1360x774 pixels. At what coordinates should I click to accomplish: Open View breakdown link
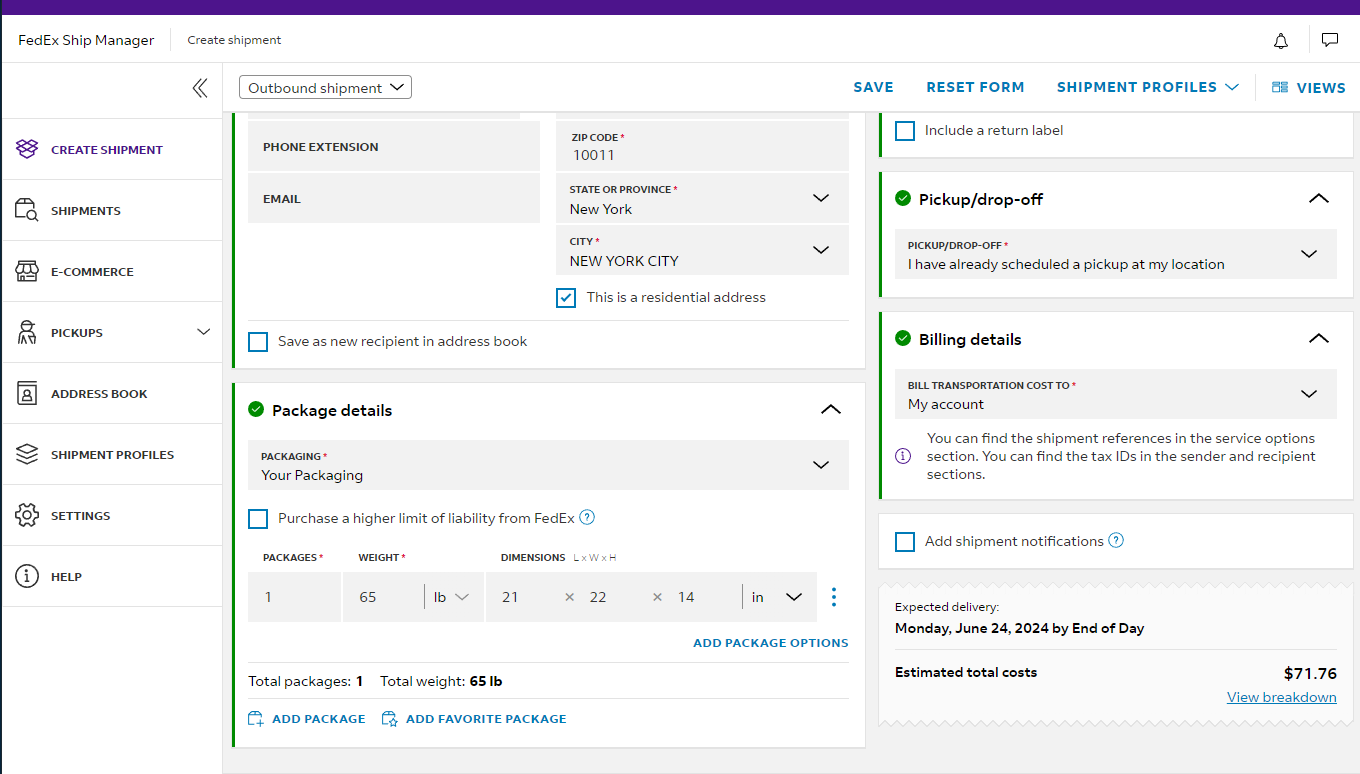[1282, 698]
